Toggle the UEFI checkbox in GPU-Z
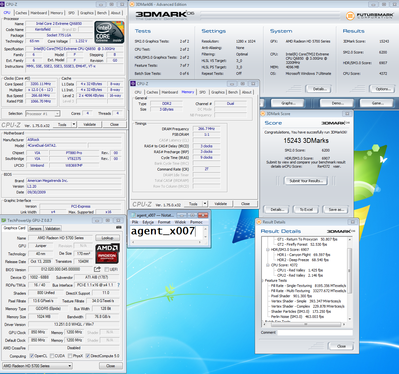The width and height of the screenshot is (399, 374). [107, 269]
